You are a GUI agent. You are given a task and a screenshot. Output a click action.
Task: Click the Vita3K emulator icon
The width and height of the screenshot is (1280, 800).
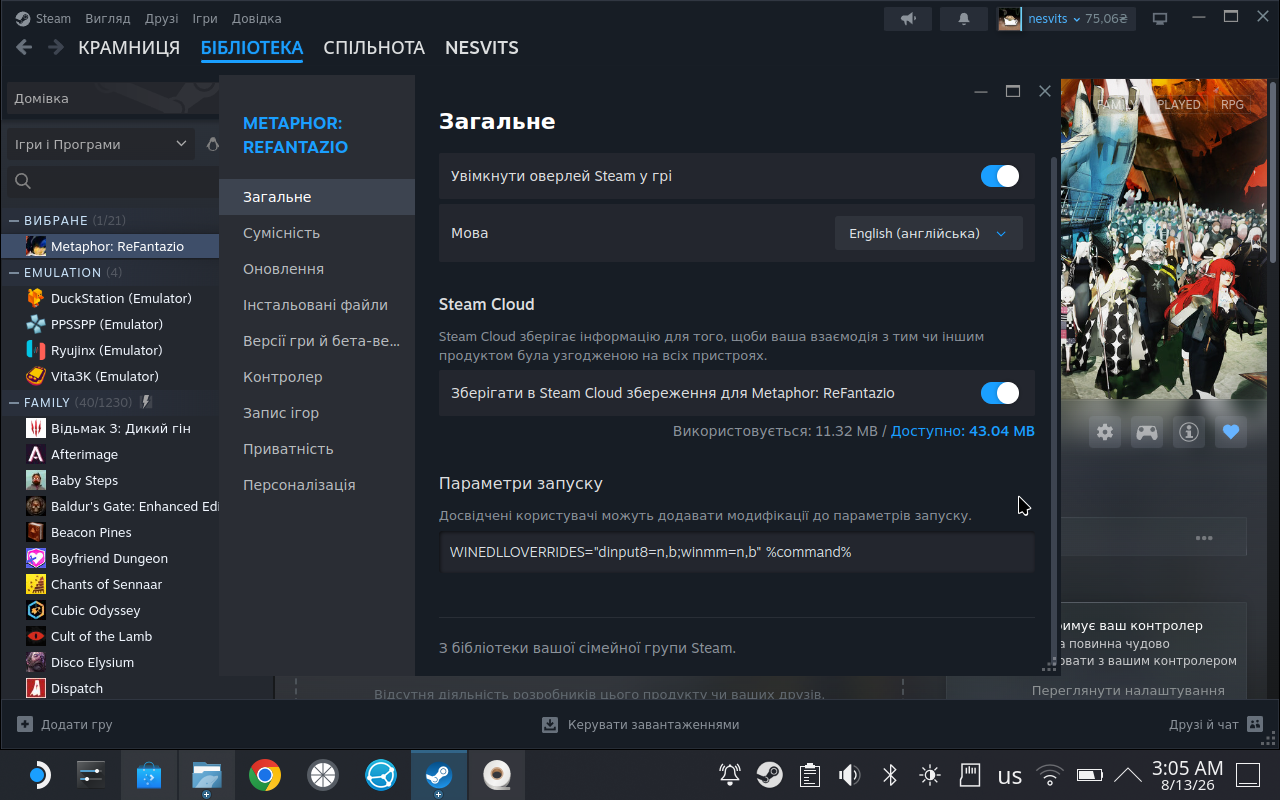click(x=36, y=376)
